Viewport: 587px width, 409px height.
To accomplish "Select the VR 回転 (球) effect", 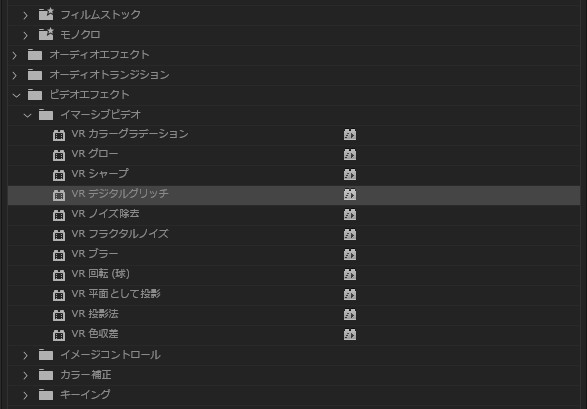I will point(294,275).
